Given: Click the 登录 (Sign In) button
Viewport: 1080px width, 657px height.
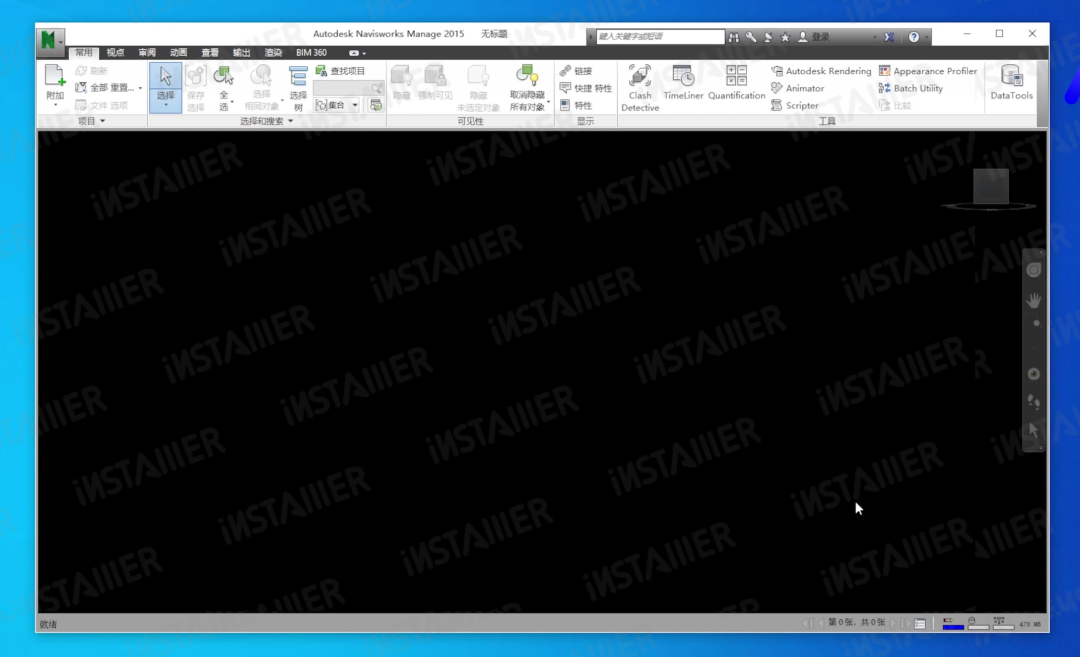Looking at the screenshot, I should pyautogui.click(x=814, y=37).
